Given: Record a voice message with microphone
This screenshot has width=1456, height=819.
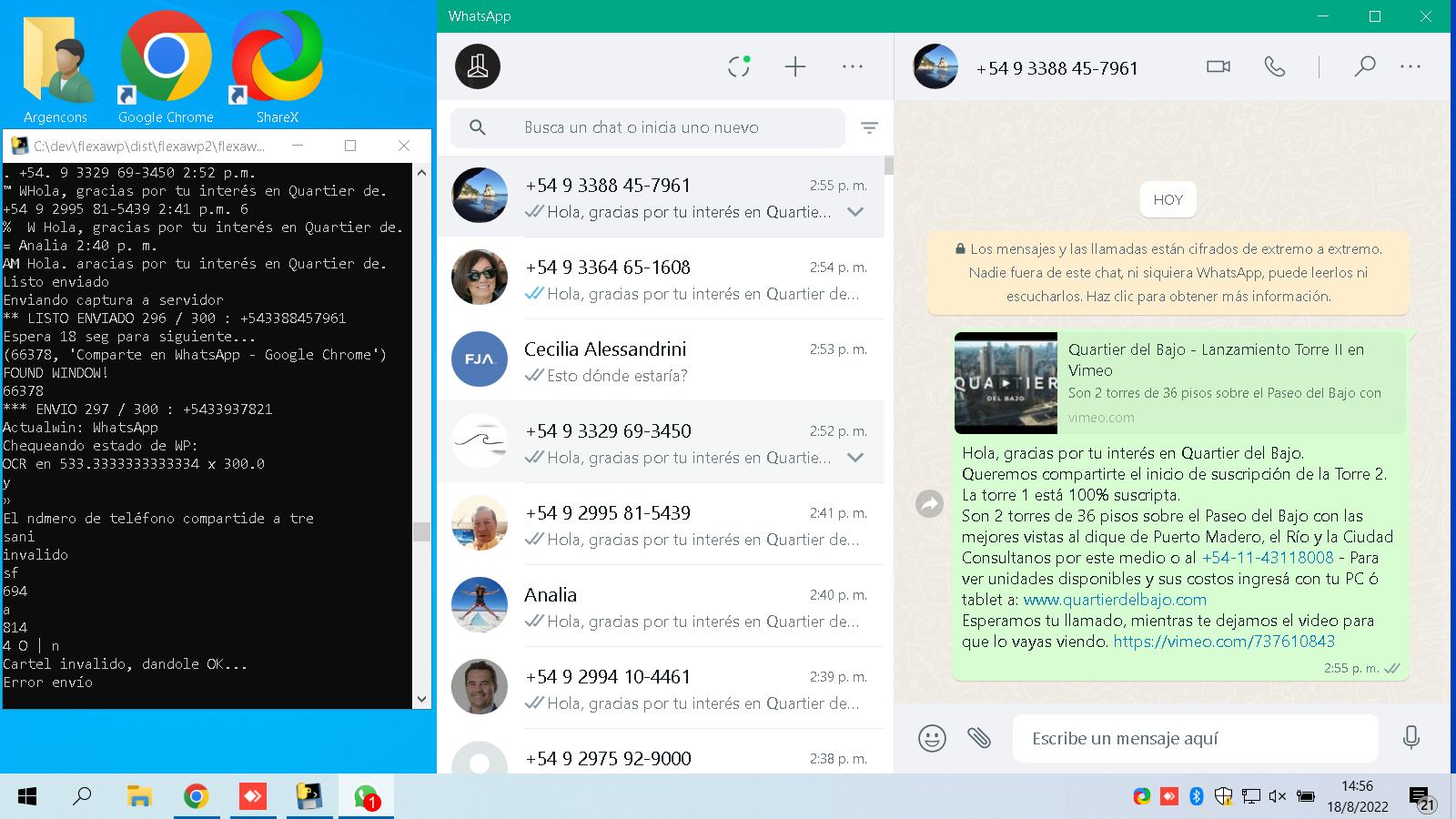Looking at the screenshot, I should click(1411, 738).
